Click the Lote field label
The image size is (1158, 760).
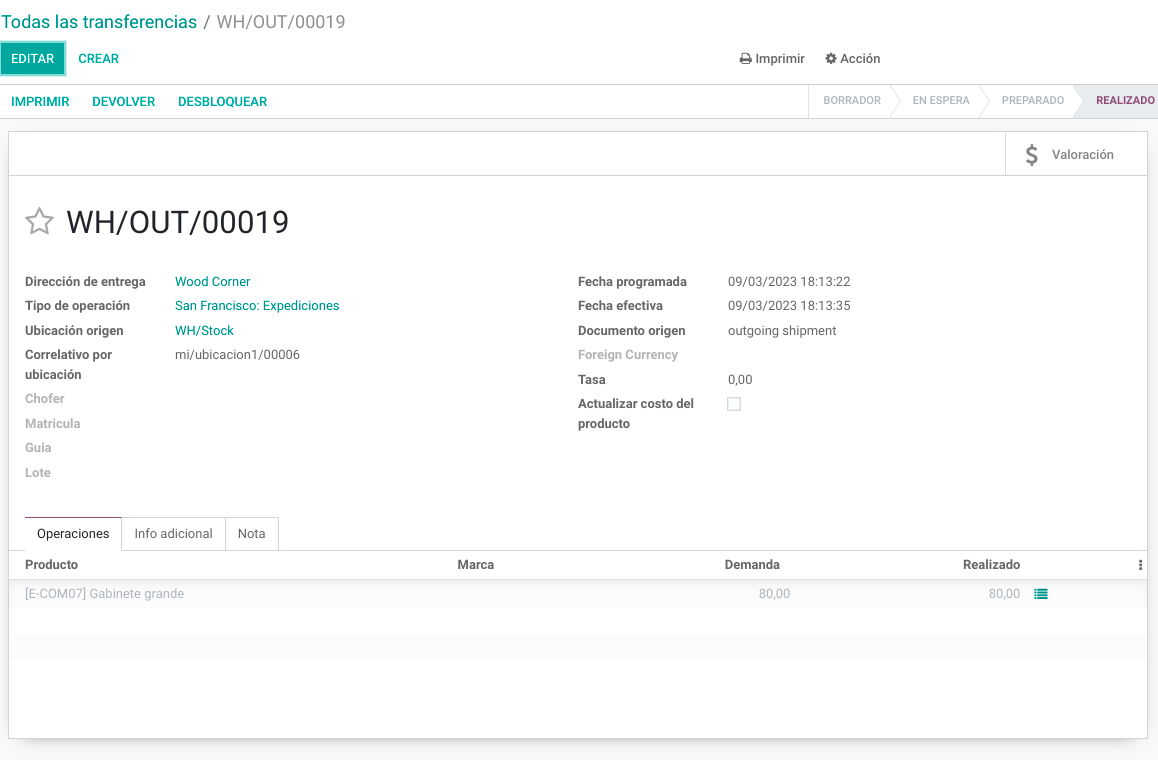click(38, 473)
